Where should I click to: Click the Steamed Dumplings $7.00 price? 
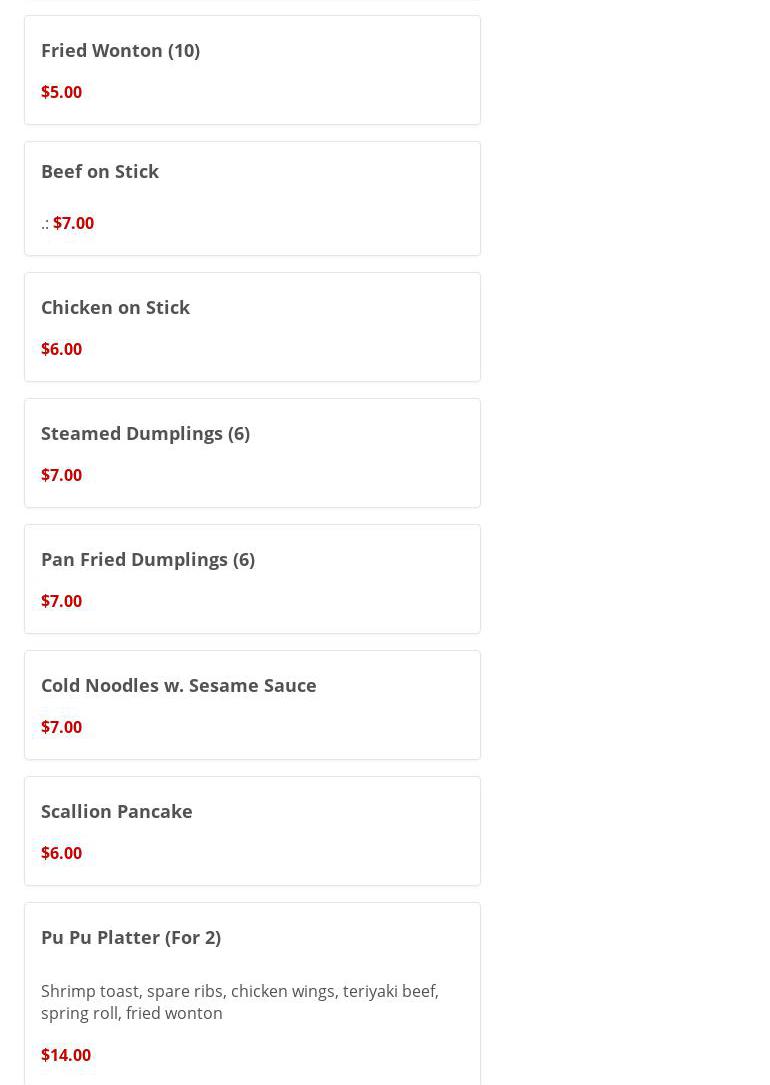[x=62, y=475]
